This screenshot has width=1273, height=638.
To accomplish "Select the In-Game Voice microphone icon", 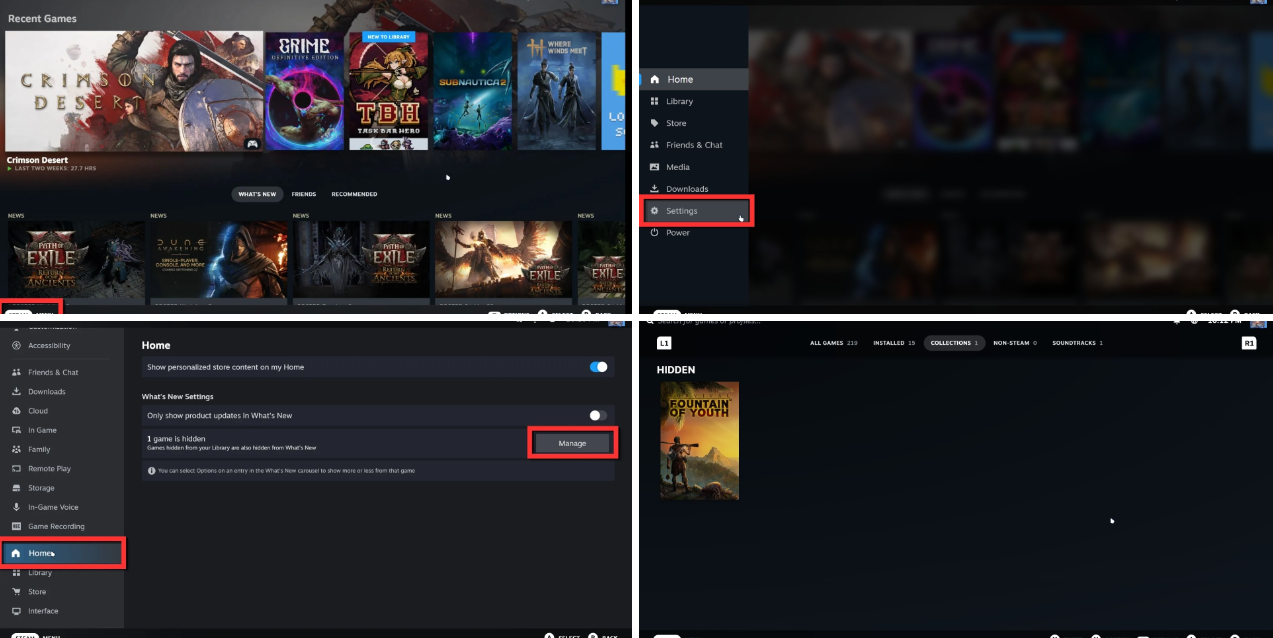I will pos(16,507).
